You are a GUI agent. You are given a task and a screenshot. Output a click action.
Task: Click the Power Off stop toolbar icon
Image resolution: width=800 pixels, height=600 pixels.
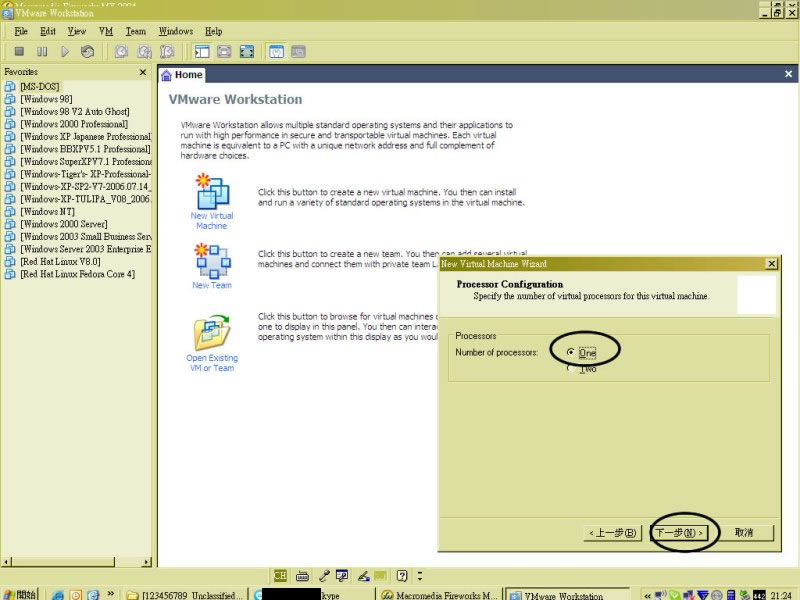pyautogui.click(x=19, y=51)
